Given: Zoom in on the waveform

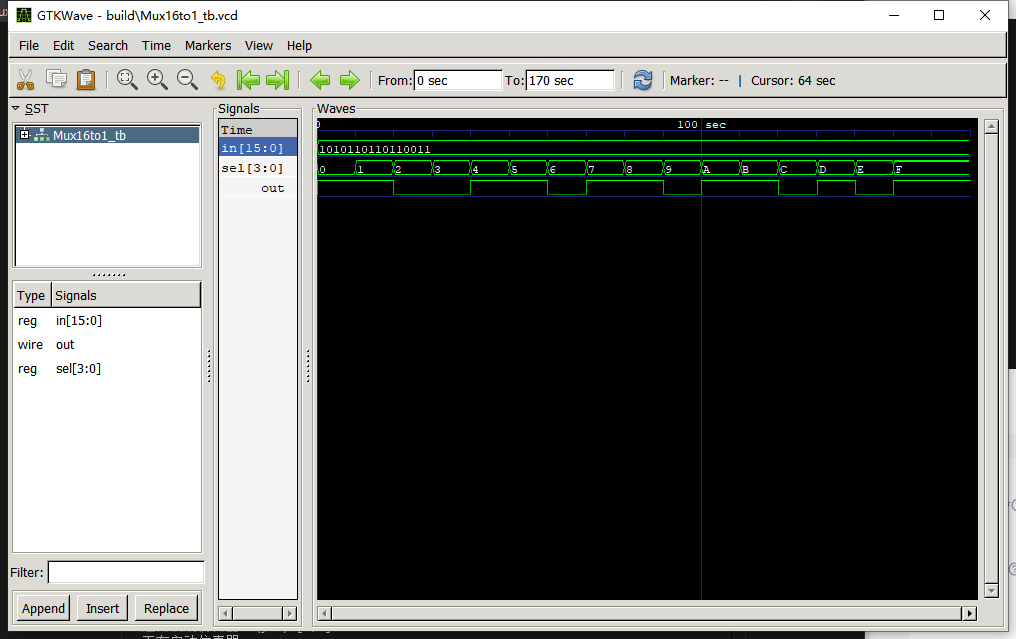Looking at the screenshot, I should click(157, 79).
